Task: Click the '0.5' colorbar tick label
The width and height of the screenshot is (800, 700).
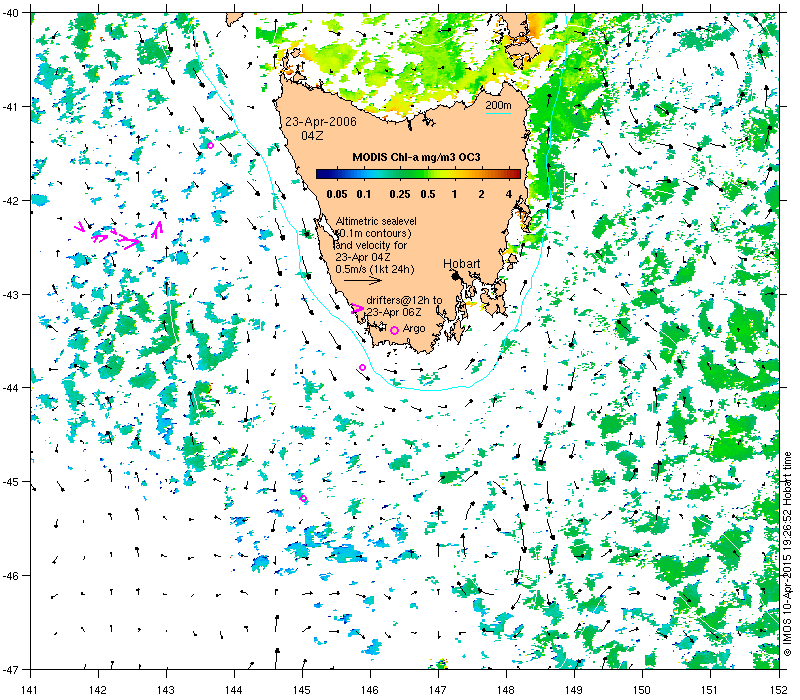Action: click(428, 194)
